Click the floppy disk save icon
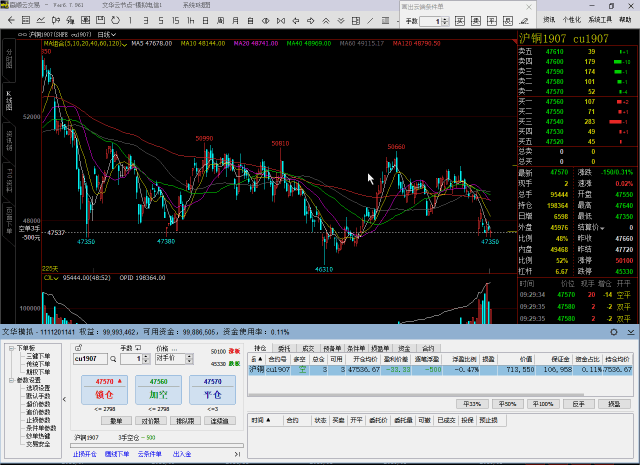 click(100, 20)
